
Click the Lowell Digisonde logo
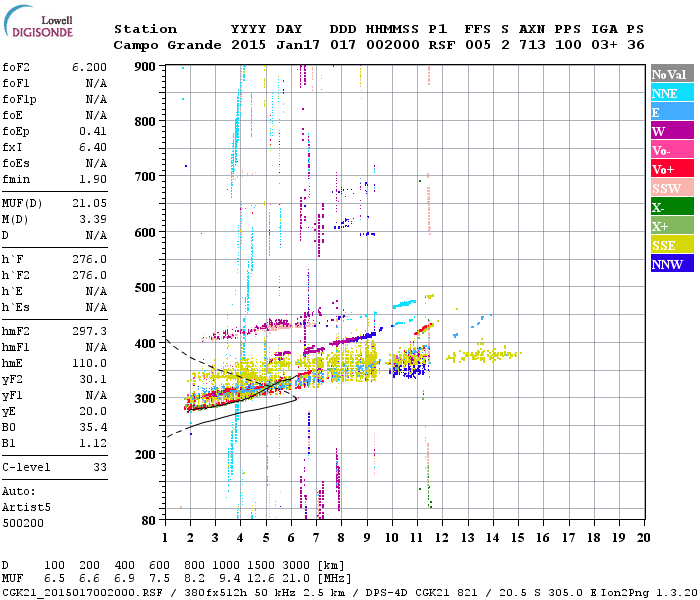pos(38,21)
